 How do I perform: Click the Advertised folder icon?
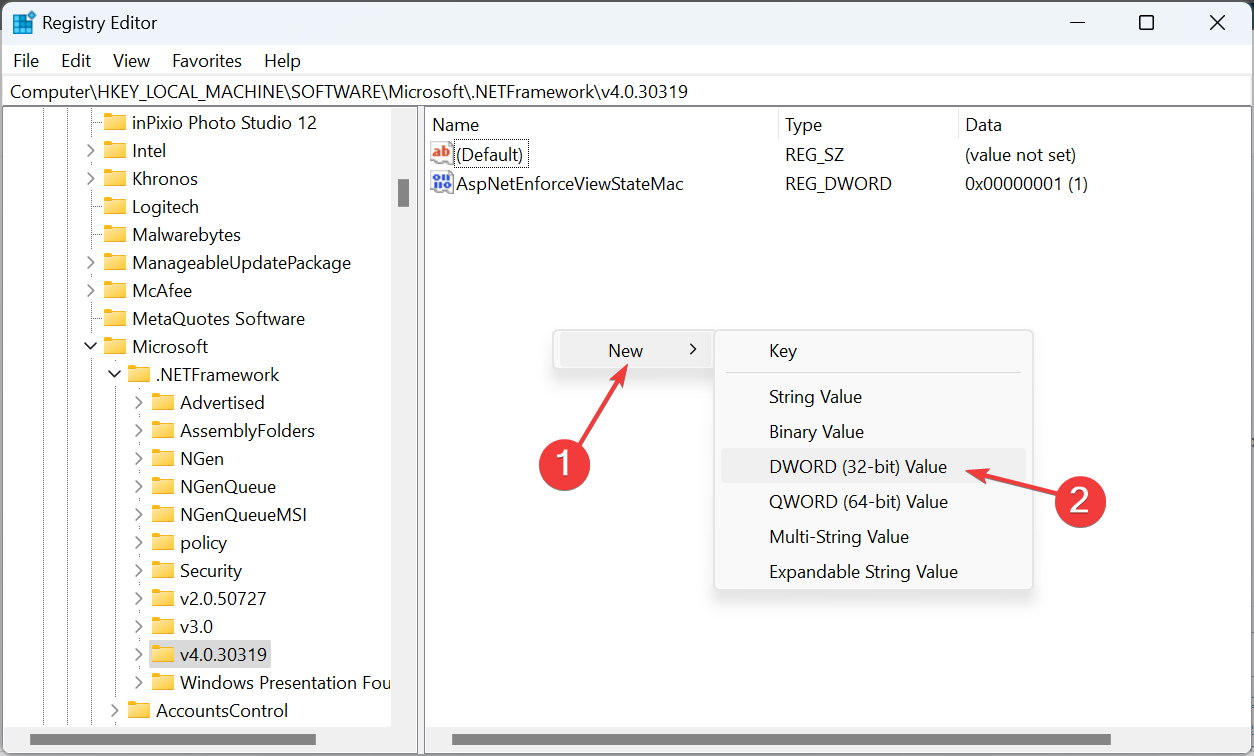tap(162, 402)
